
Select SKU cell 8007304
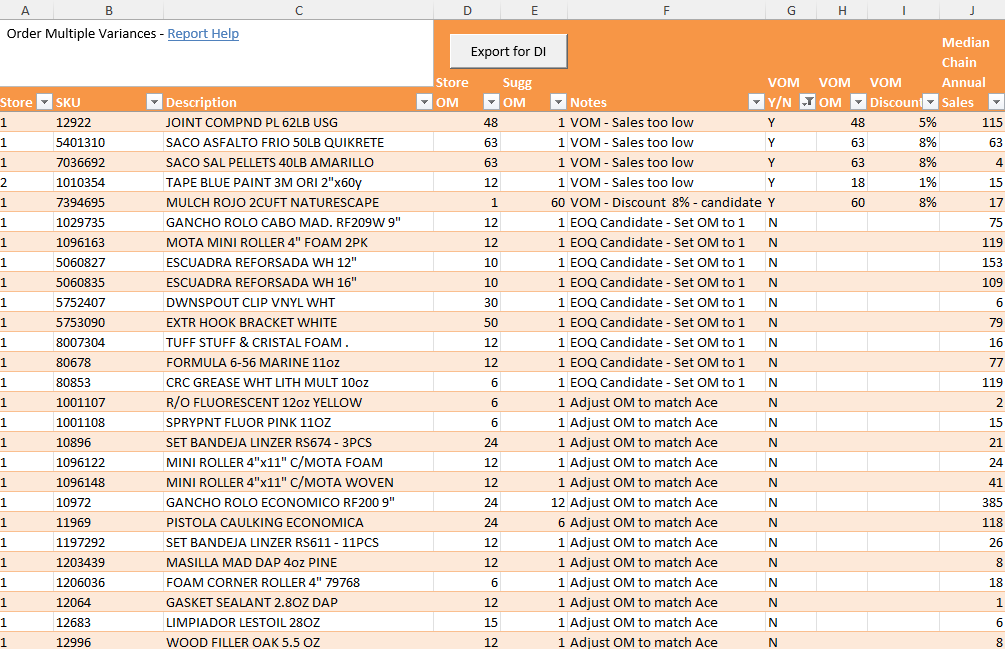pyautogui.click(x=108, y=342)
